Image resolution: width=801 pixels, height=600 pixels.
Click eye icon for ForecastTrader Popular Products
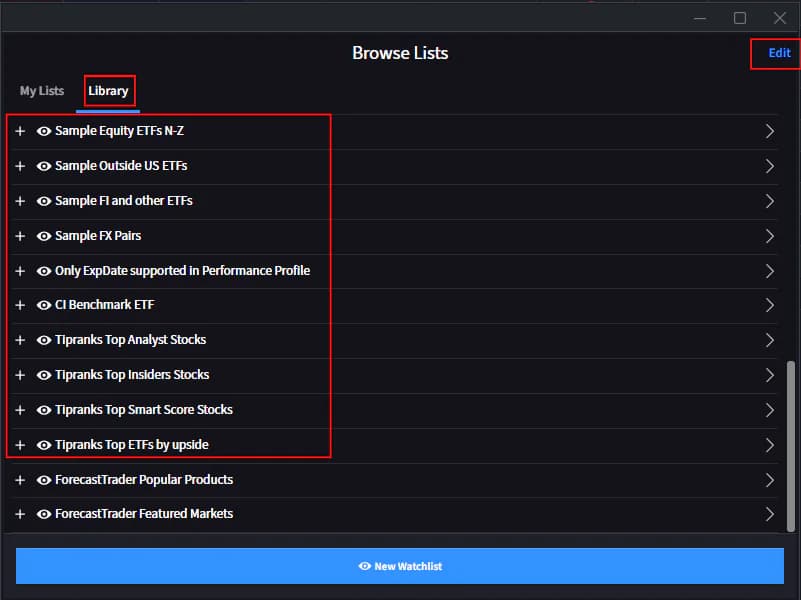[x=44, y=480]
